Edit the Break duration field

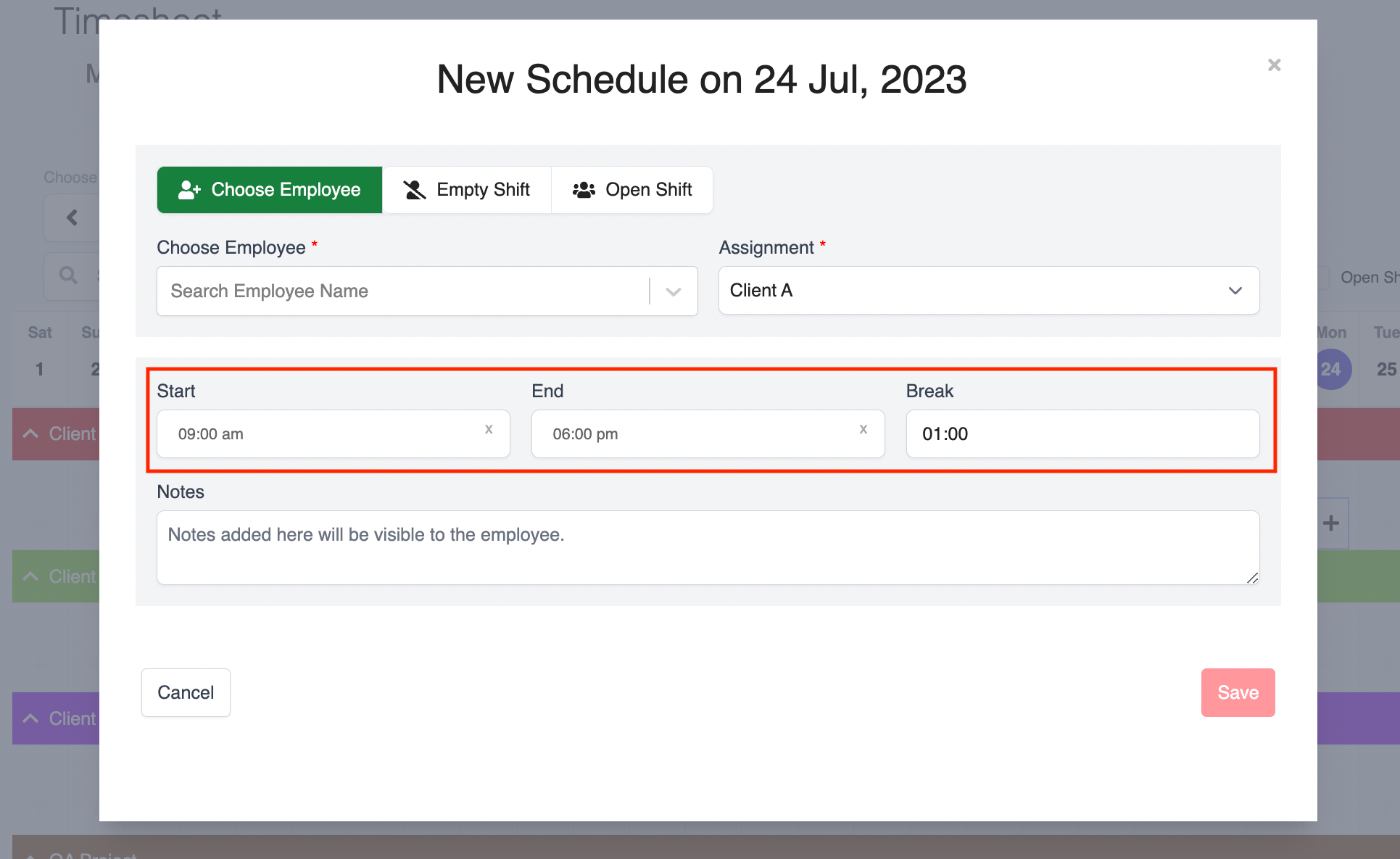1082,434
